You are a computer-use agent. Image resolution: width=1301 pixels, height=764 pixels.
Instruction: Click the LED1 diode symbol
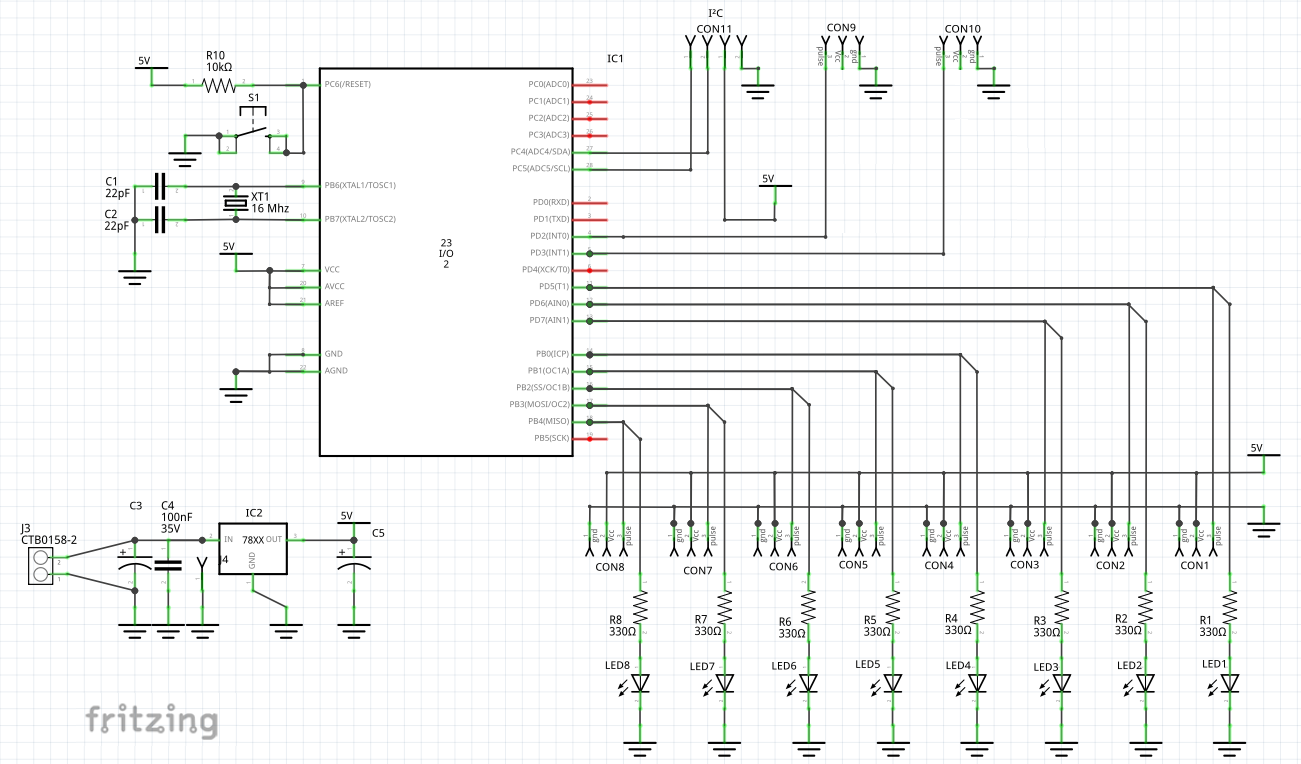click(1228, 683)
